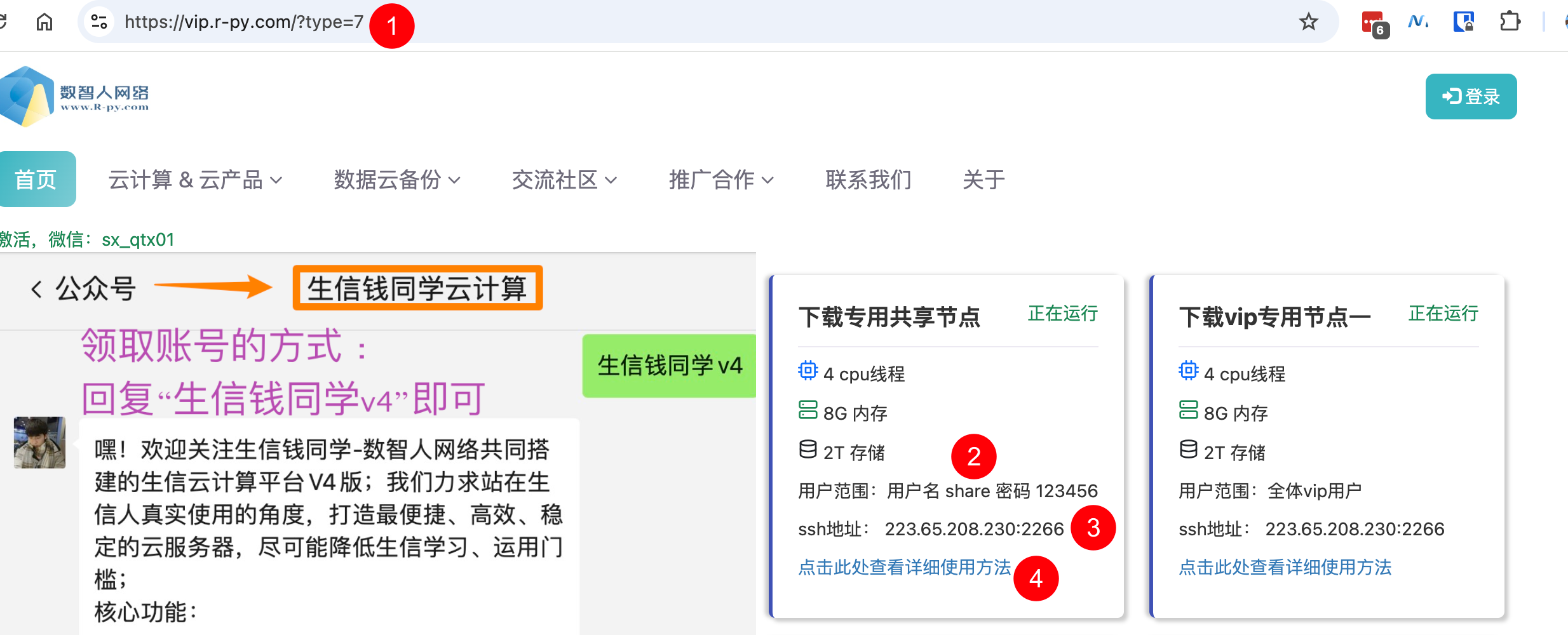
Task: Select the 首页 navigation tab
Action: [36, 180]
